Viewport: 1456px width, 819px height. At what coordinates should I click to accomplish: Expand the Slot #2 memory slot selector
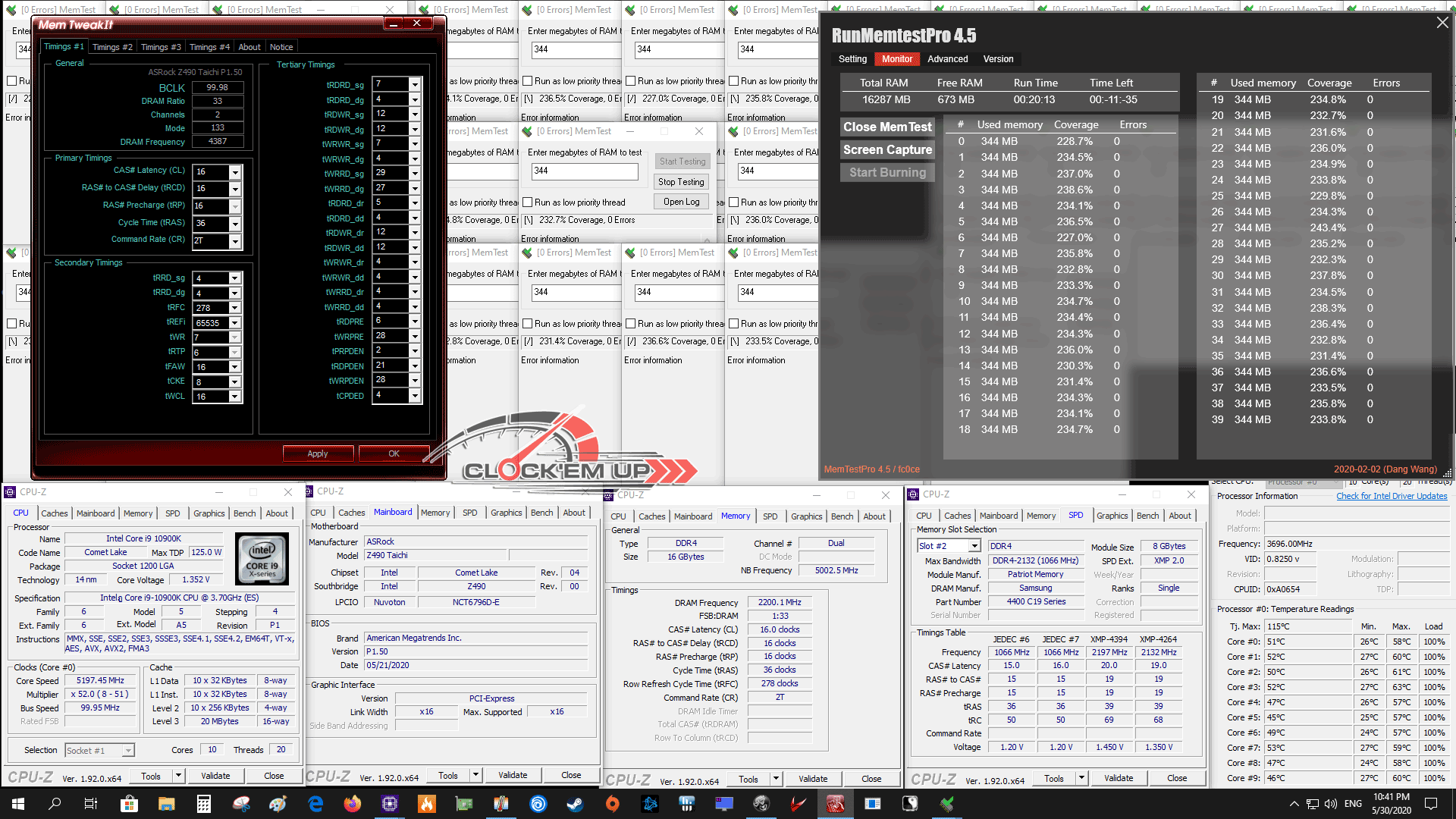[974, 546]
